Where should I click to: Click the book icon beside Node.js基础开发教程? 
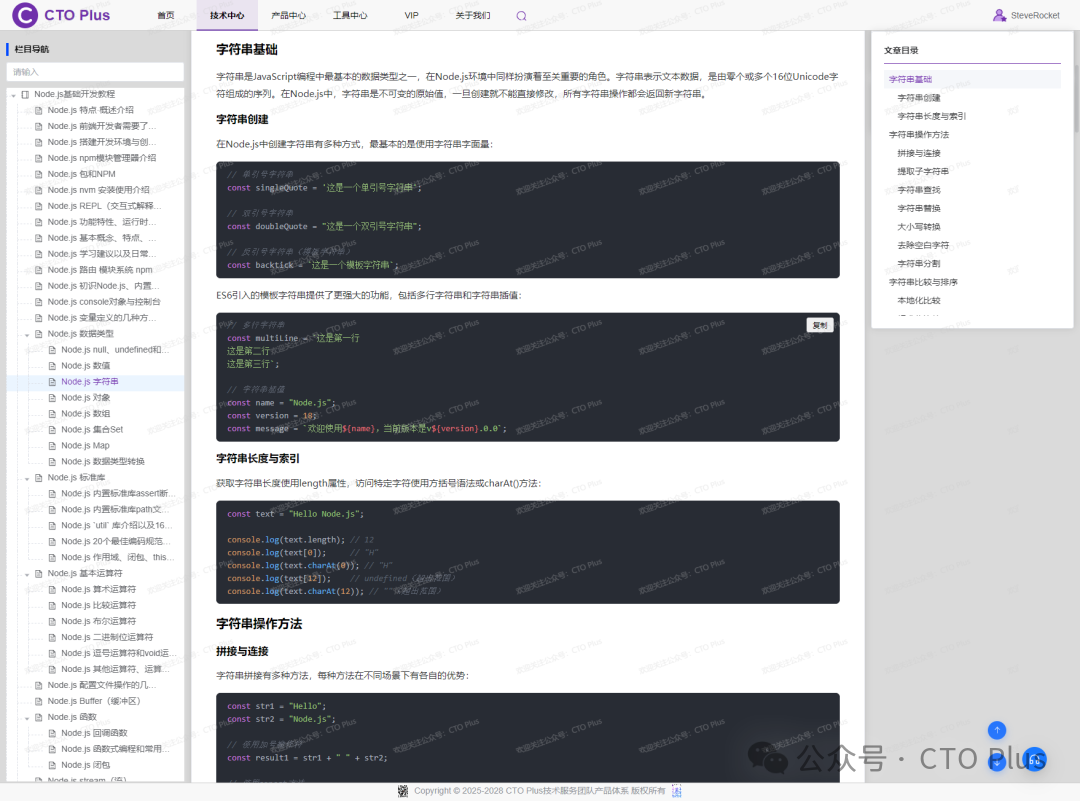[25, 94]
